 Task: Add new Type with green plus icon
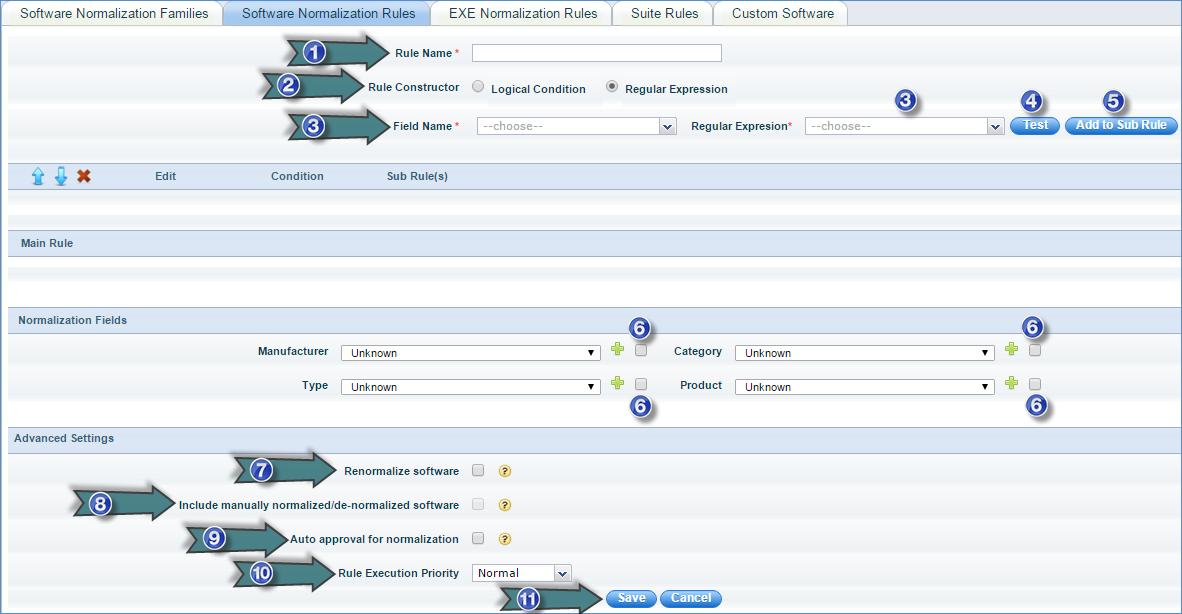[617, 384]
